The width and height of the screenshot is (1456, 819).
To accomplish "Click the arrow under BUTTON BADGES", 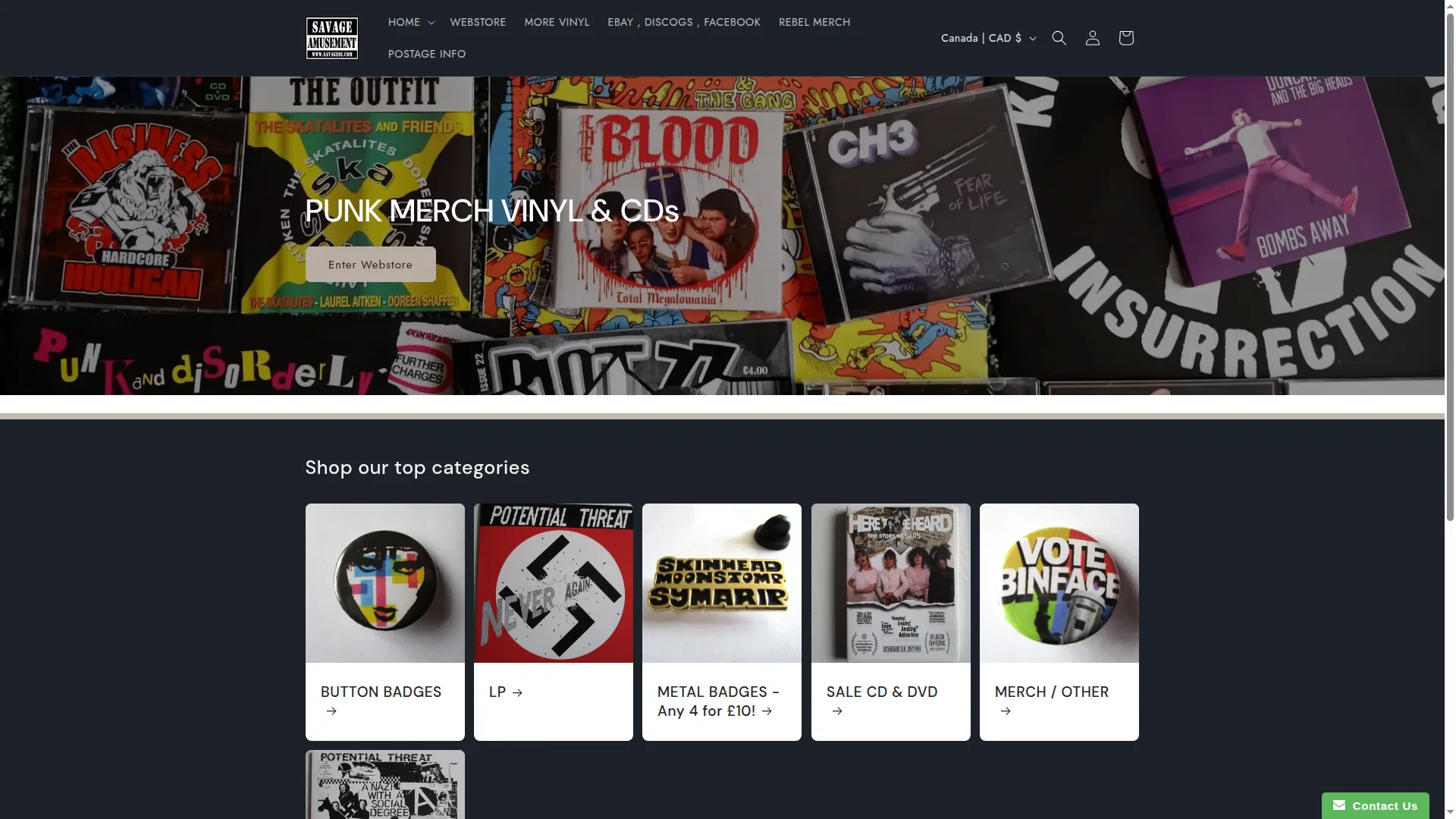I will 331,711.
